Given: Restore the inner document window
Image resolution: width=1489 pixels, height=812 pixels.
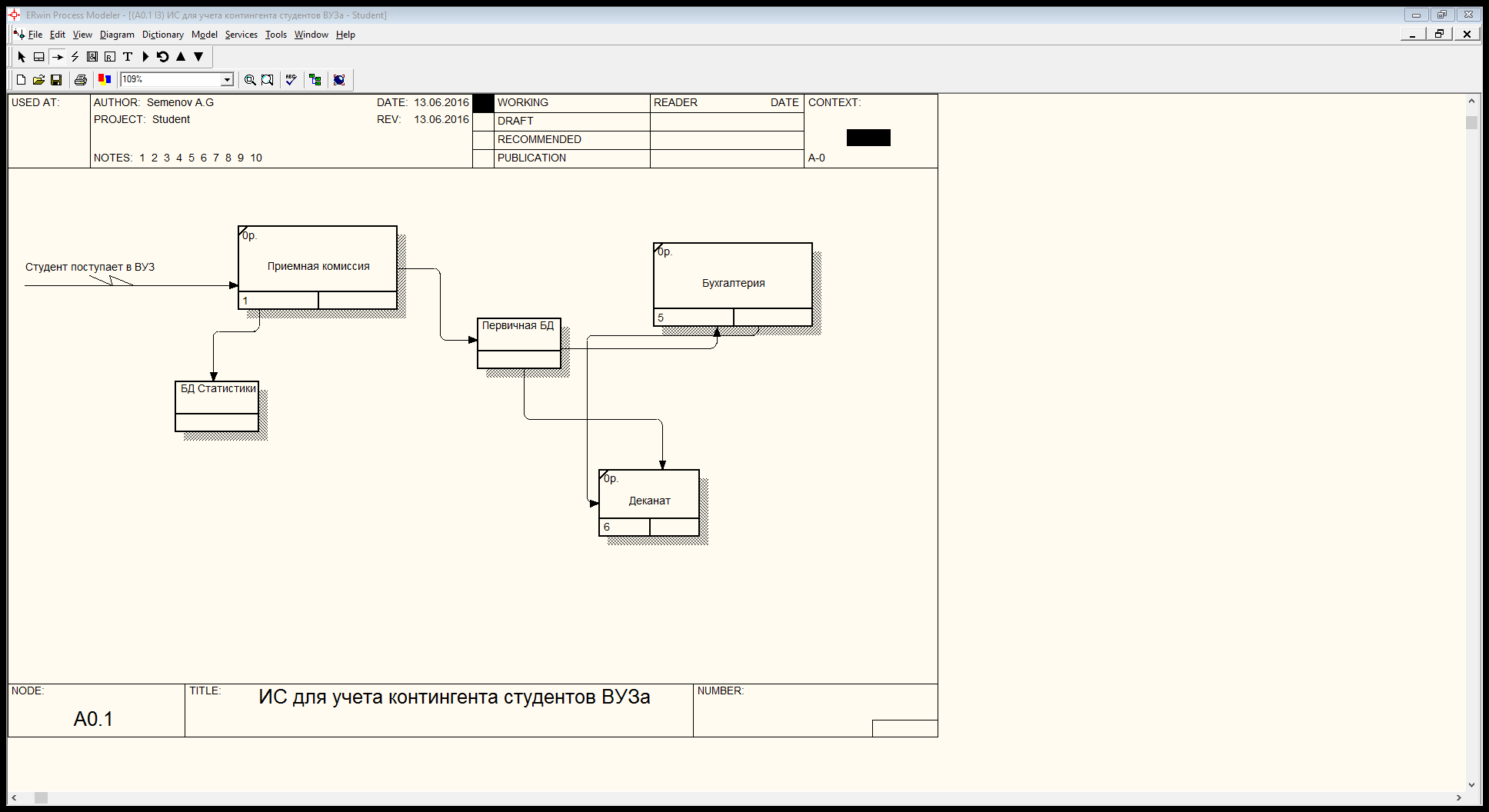Looking at the screenshot, I should coord(1439,34).
